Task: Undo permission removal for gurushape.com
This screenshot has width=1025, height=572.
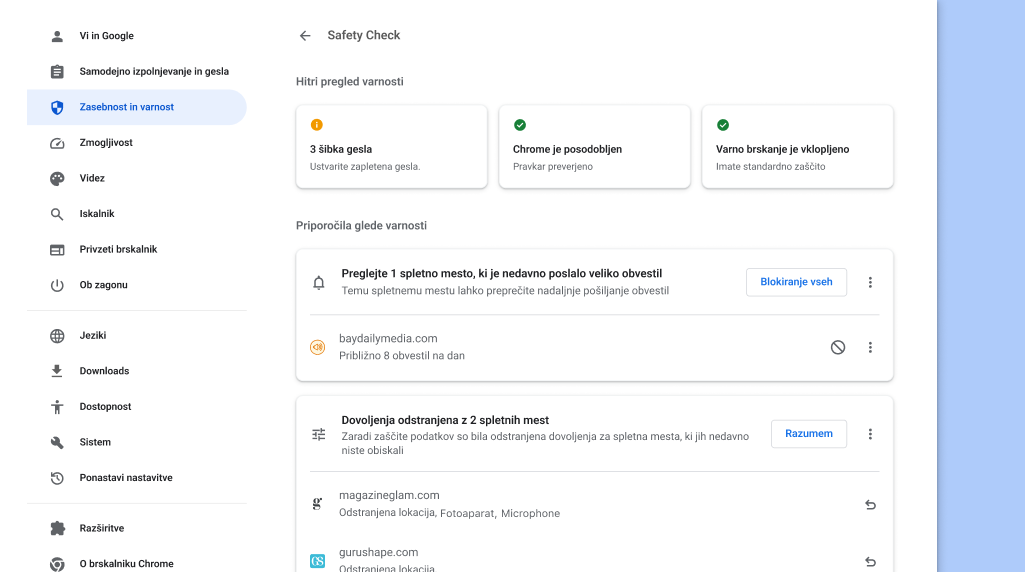Action: pyautogui.click(x=870, y=562)
